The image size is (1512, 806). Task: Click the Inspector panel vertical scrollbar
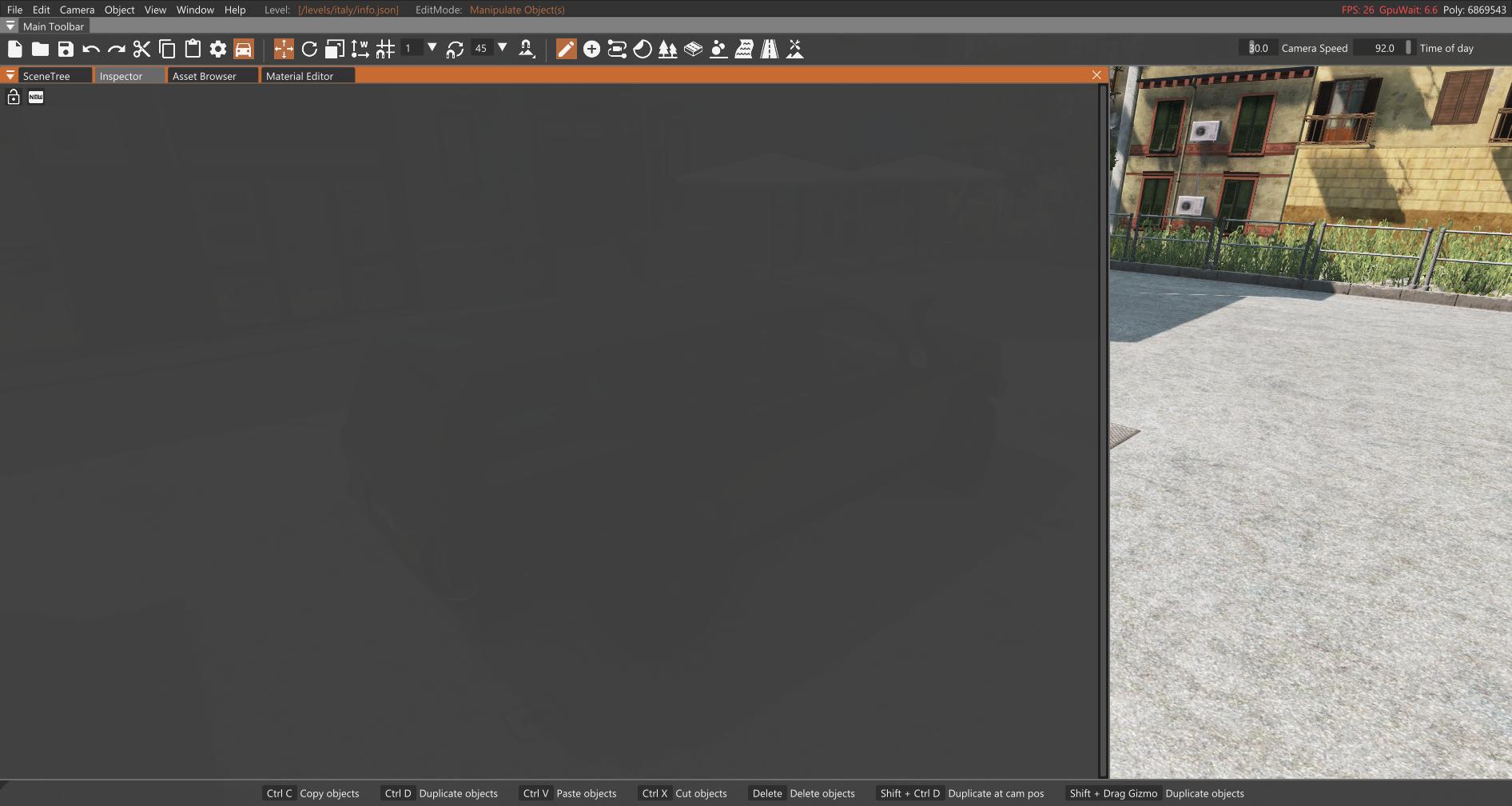click(x=1103, y=430)
